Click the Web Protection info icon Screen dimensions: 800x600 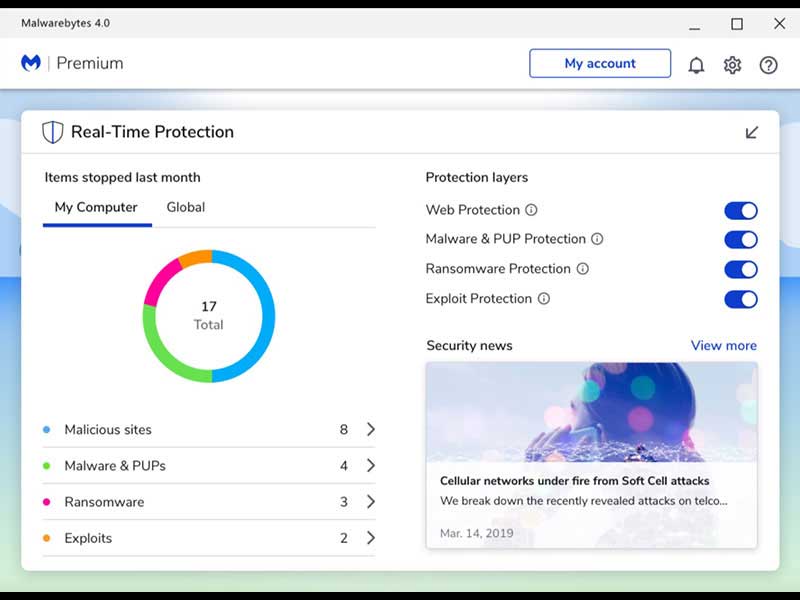tap(531, 210)
